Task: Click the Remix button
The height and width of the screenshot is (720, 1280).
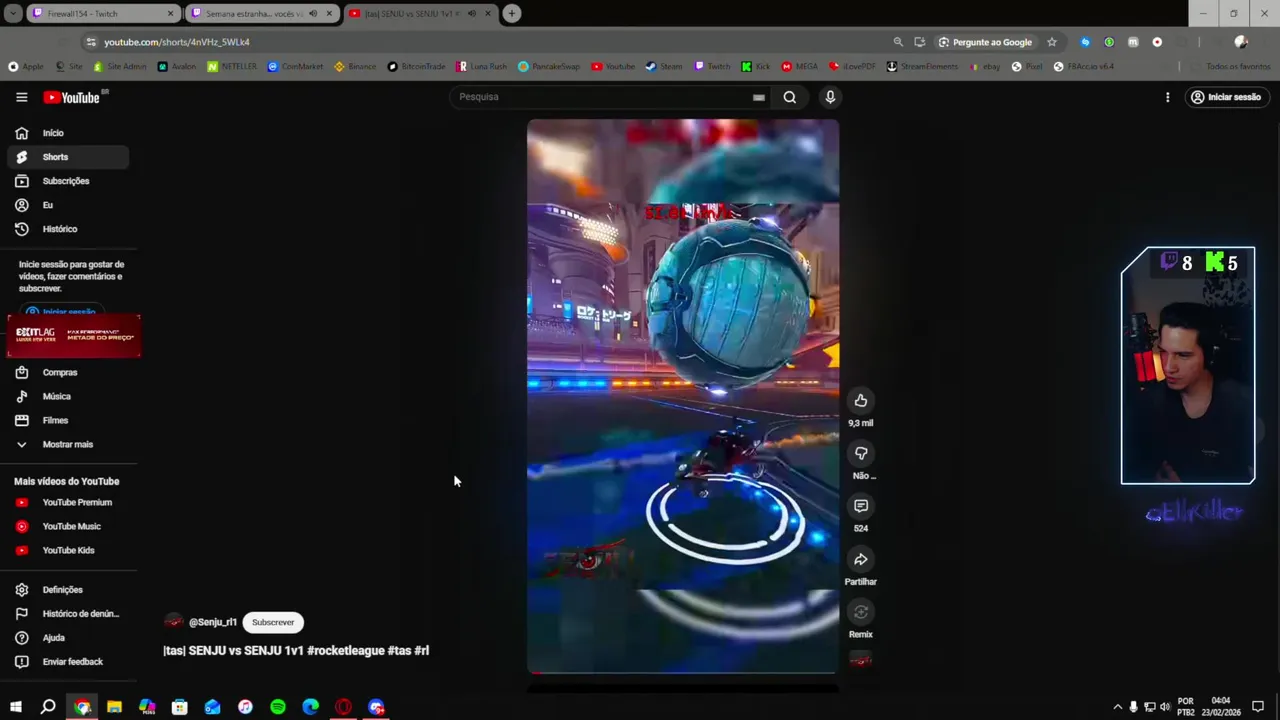Action: pos(860,612)
